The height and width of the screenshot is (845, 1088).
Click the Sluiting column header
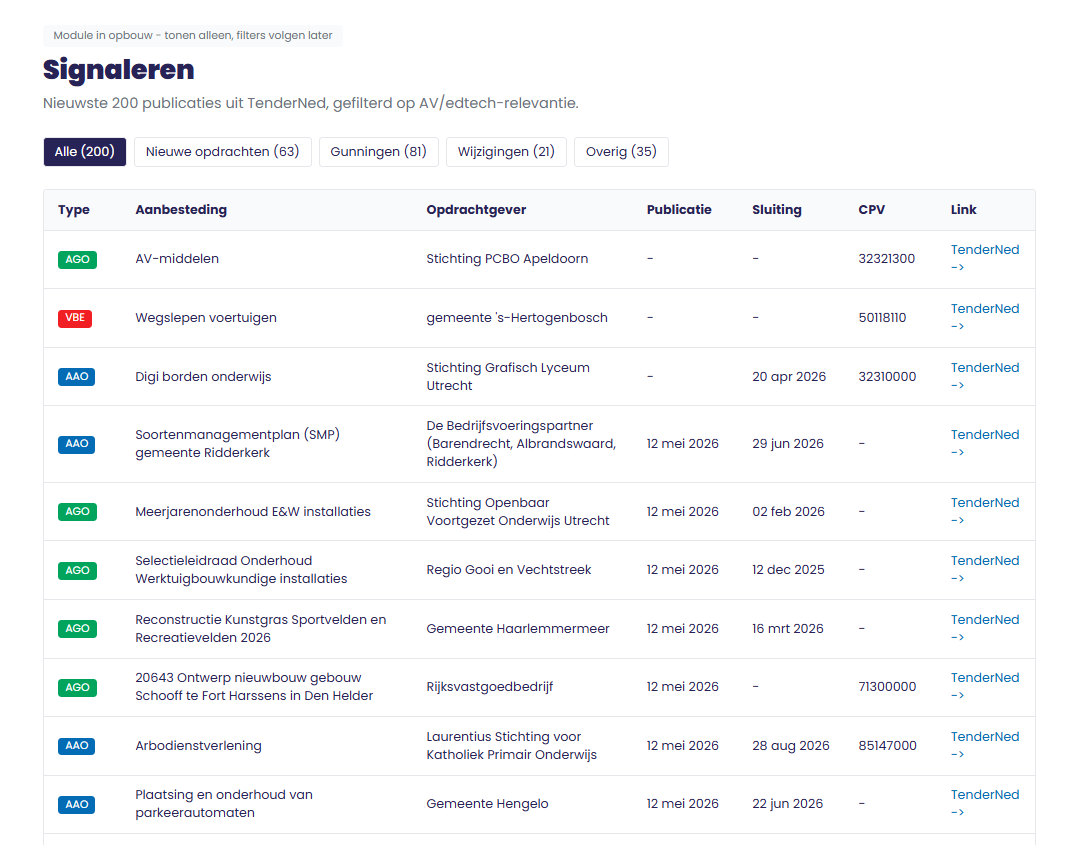[x=776, y=210]
